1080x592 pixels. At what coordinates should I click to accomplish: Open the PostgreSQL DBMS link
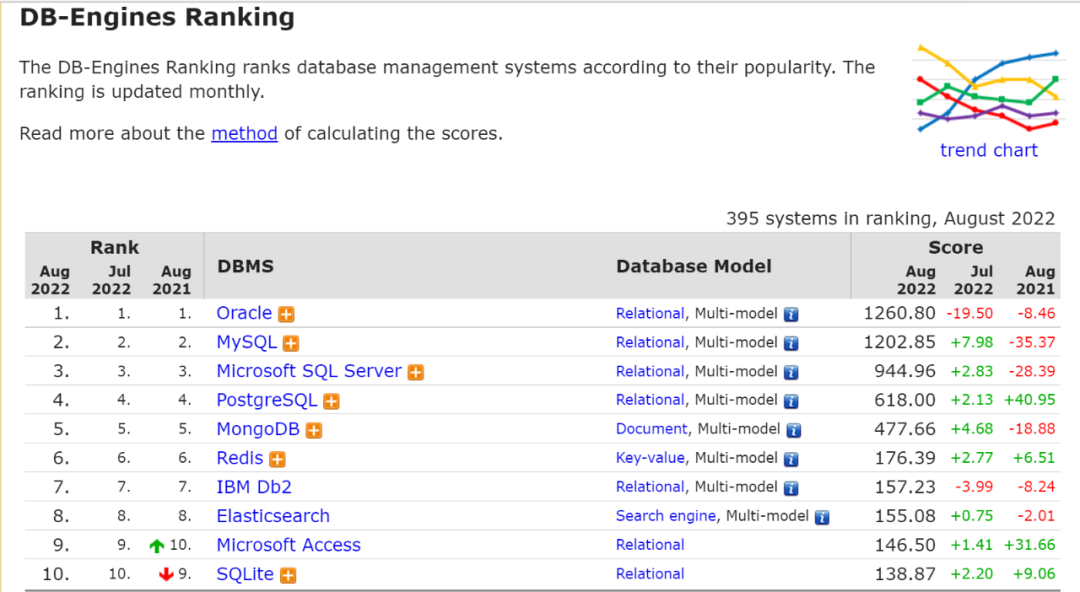(x=267, y=400)
